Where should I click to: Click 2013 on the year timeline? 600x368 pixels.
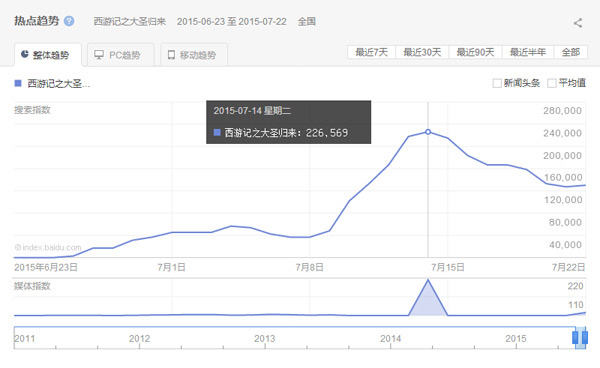pos(264,339)
